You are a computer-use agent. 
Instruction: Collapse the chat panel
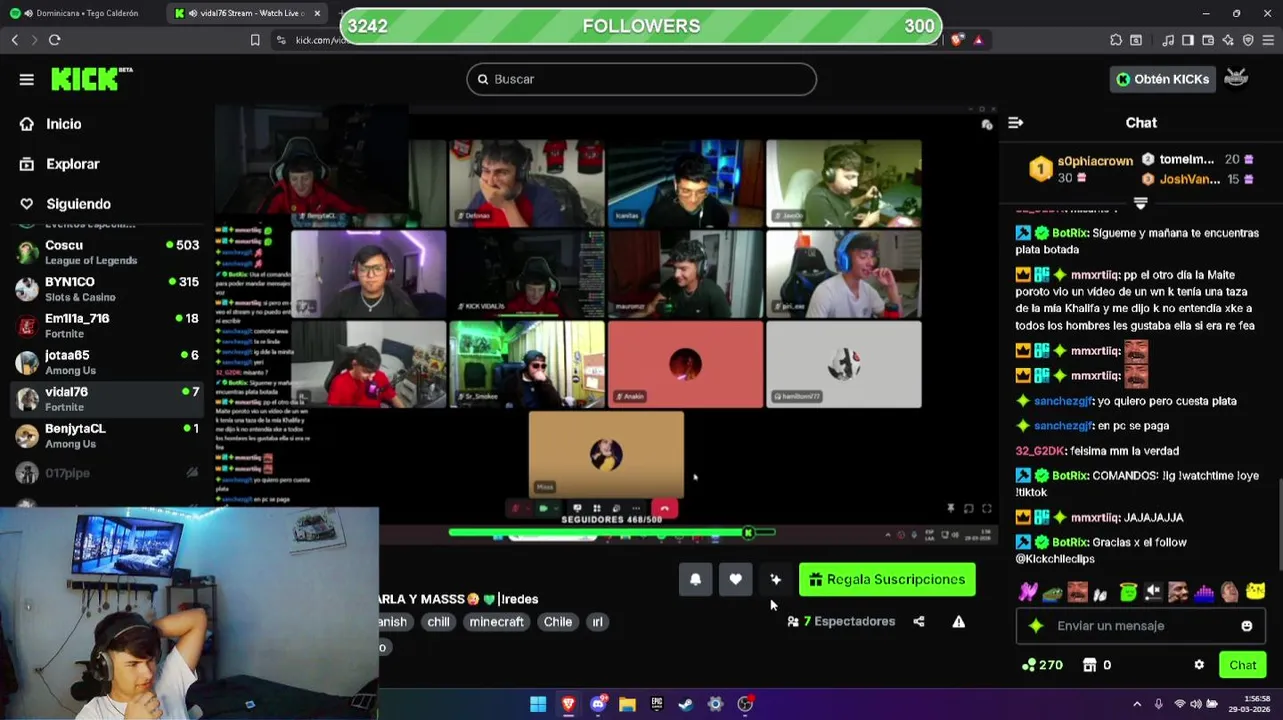(x=1015, y=123)
